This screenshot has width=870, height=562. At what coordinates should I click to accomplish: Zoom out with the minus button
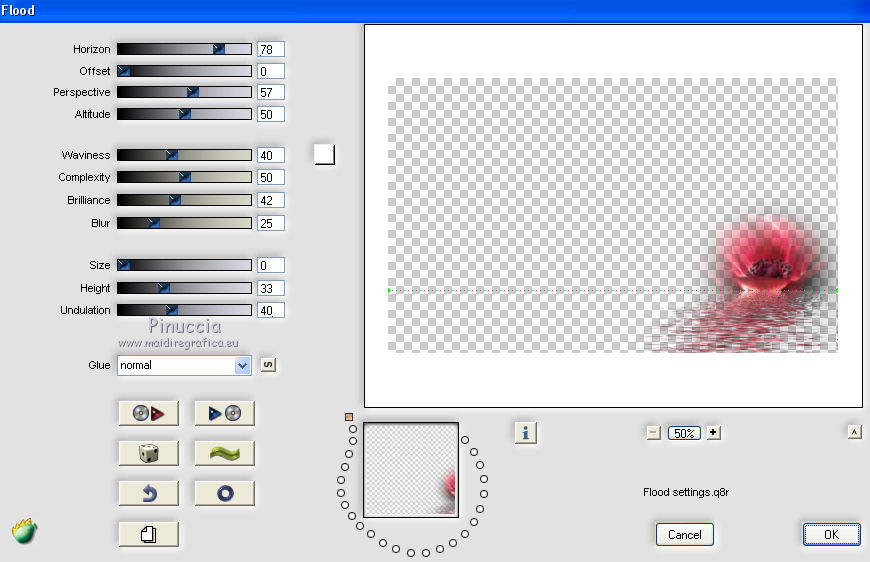[654, 433]
